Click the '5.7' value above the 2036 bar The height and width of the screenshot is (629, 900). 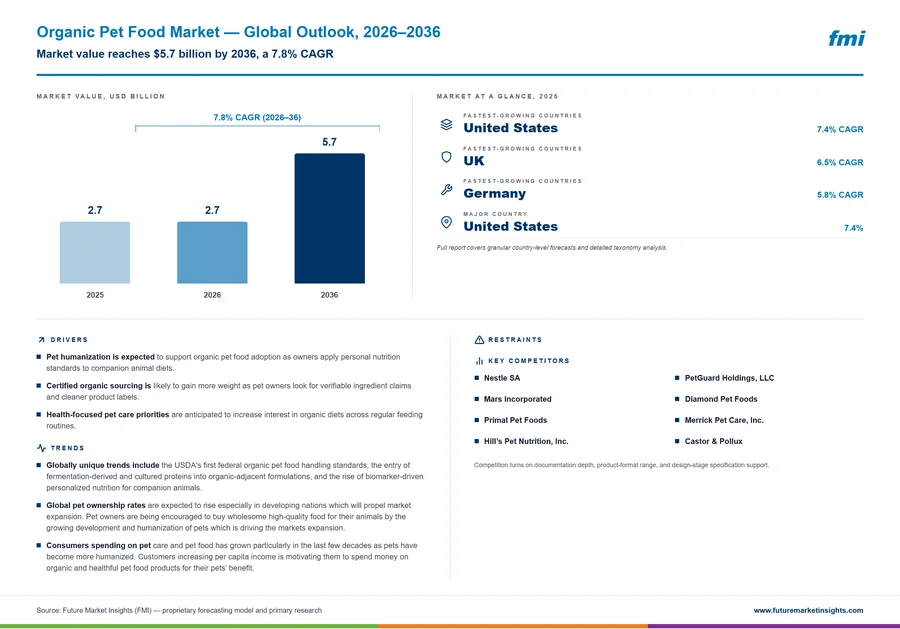329,142
